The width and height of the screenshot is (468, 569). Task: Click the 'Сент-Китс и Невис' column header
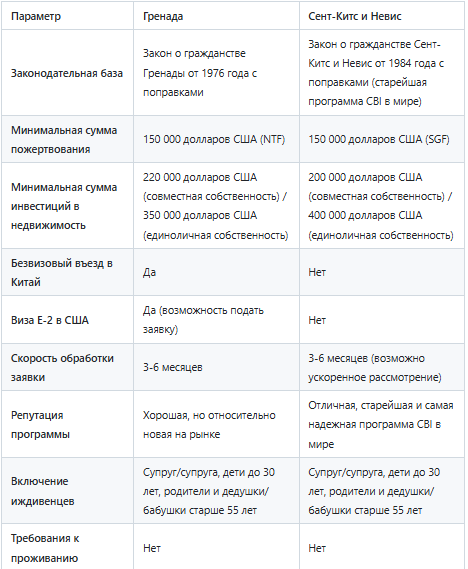[x=355, y=16]
